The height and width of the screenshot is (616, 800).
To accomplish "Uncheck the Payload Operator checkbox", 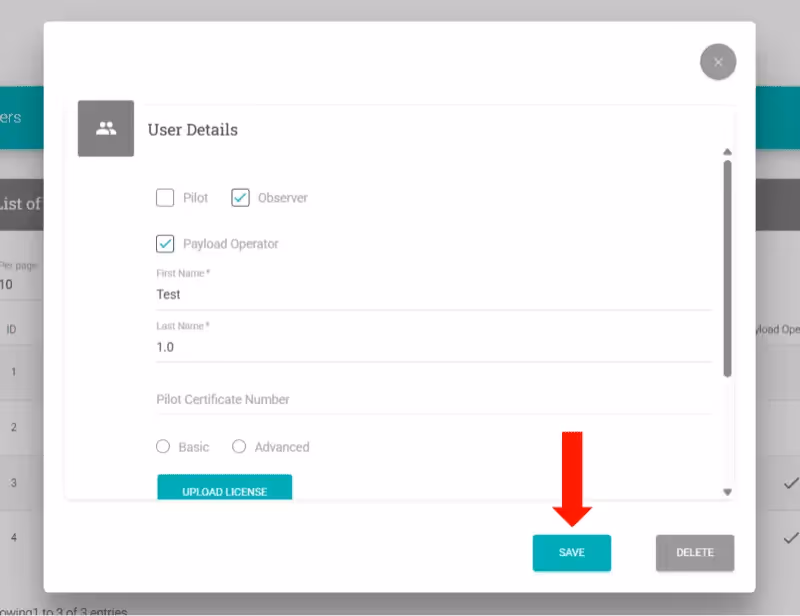I will tap(165, 244).
